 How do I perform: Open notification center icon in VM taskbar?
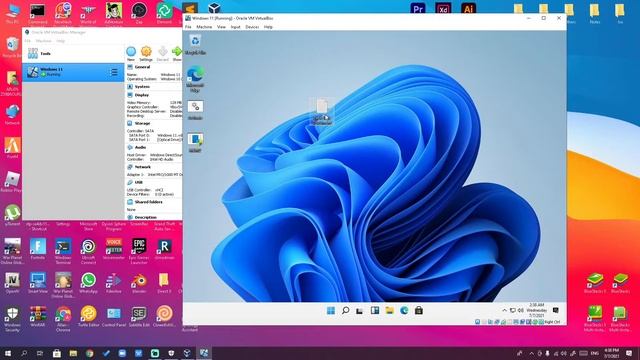coord(556,311)
